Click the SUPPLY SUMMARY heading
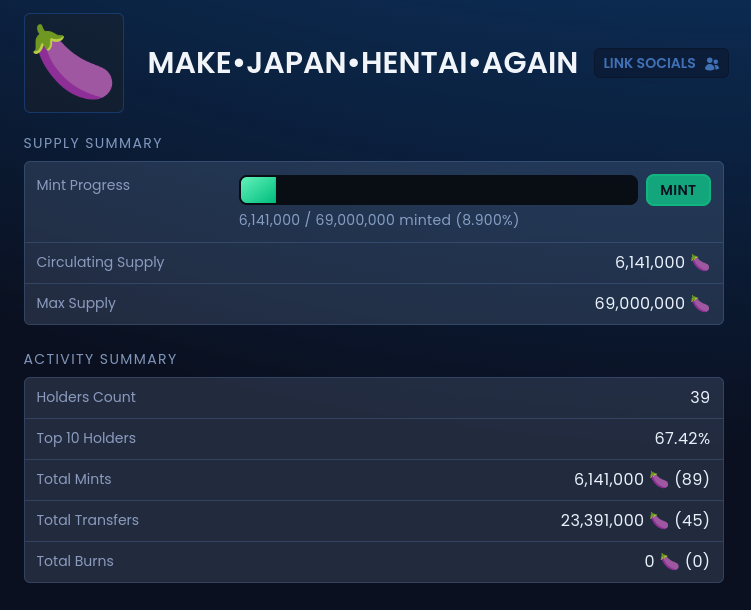751x610 pixels. 93,143
